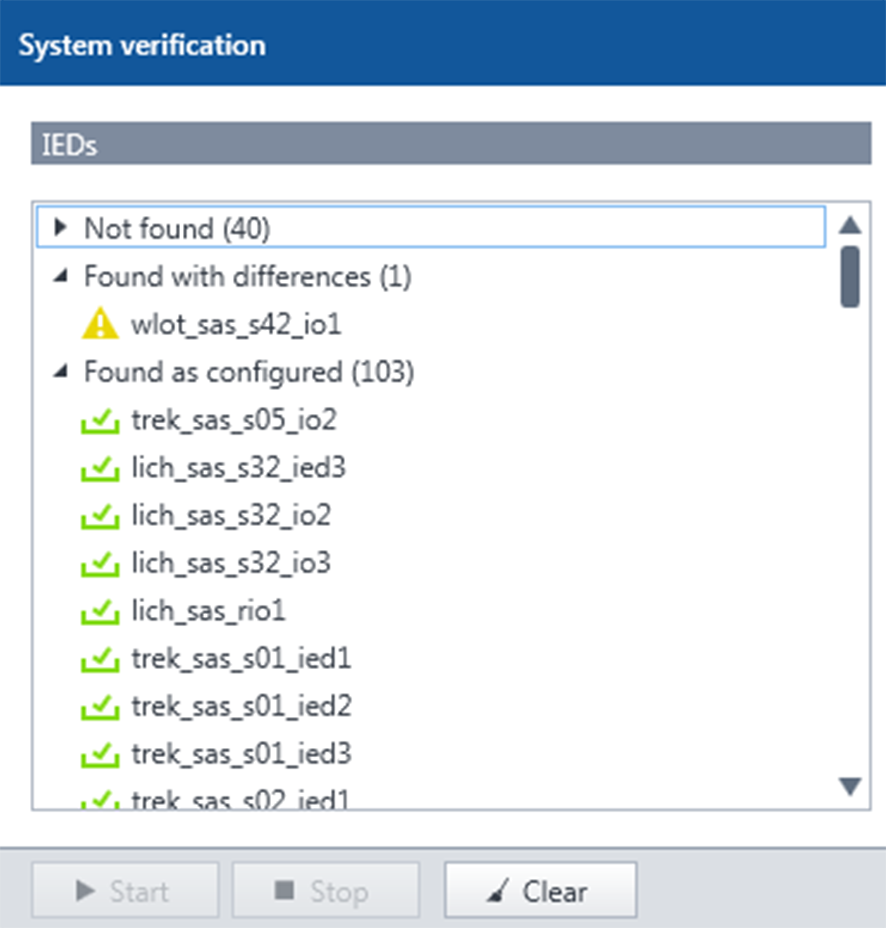Click the IED list scrollbar thumb
Screen dimensions: 886x928
(x=850, y=276)
